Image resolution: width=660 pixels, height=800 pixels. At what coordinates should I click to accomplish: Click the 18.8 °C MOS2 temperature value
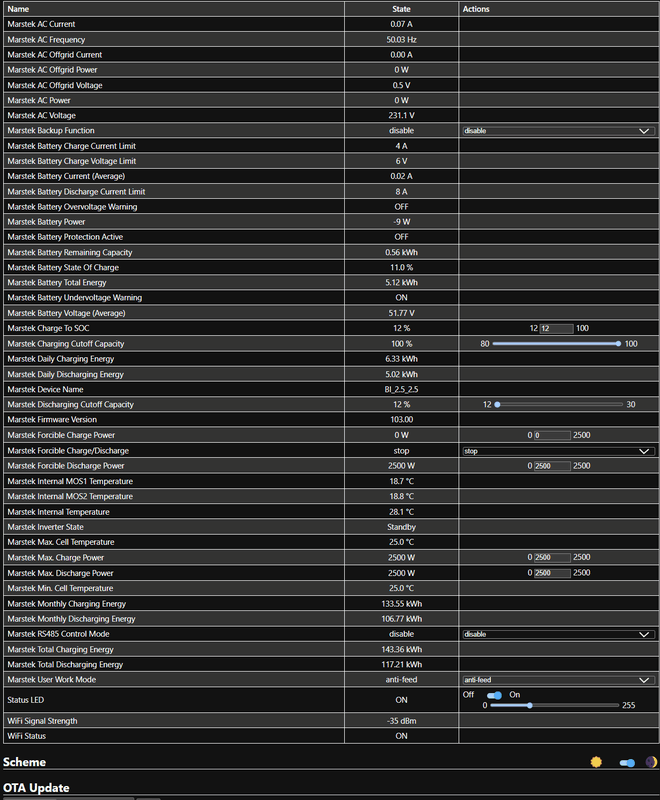(x=401, y=496)
